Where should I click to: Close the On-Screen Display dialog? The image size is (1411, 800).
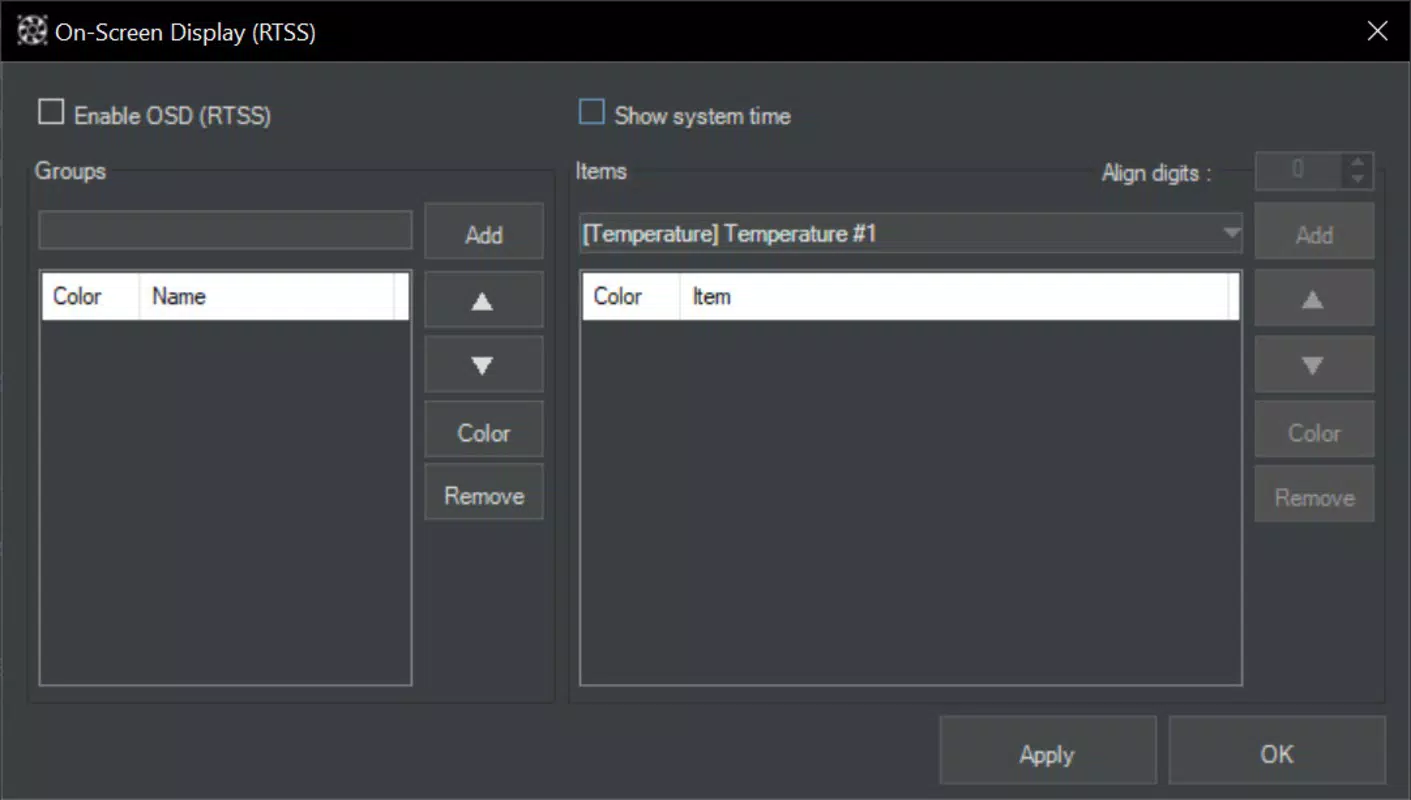(1377, 31)
